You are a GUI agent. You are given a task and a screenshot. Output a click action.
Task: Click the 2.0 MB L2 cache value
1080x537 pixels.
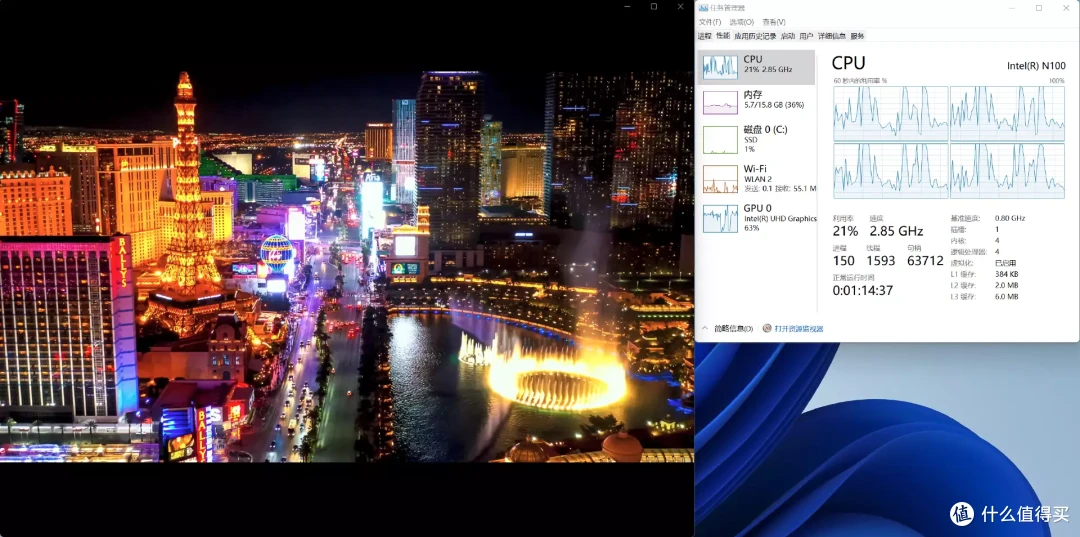(x=1006, y=285)
